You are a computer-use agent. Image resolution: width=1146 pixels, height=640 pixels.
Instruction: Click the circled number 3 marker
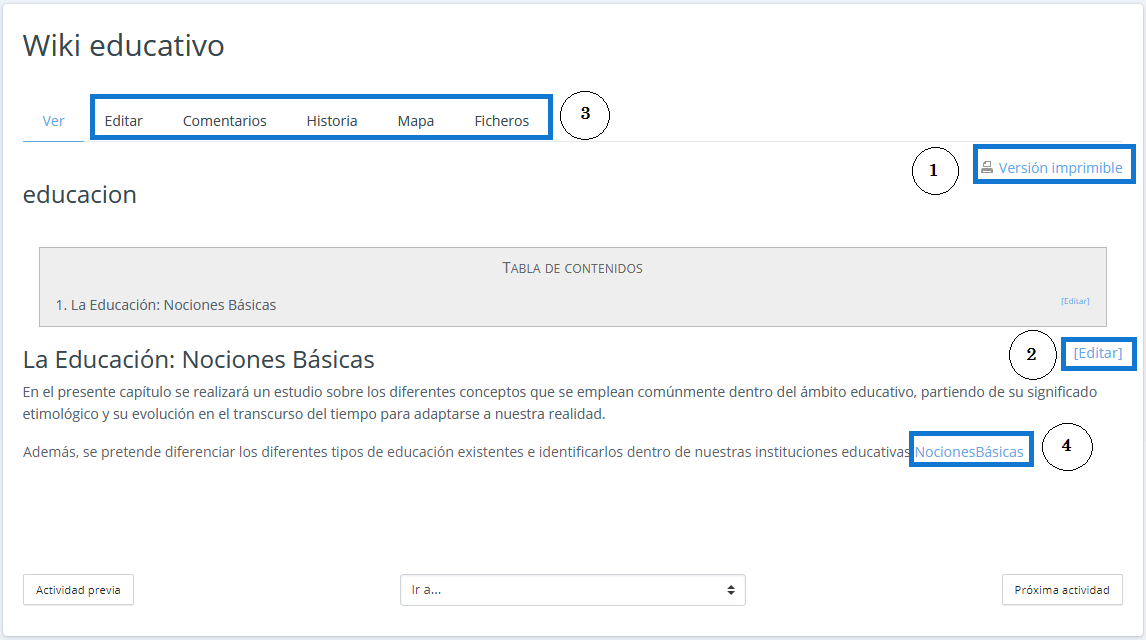(585, 115)
